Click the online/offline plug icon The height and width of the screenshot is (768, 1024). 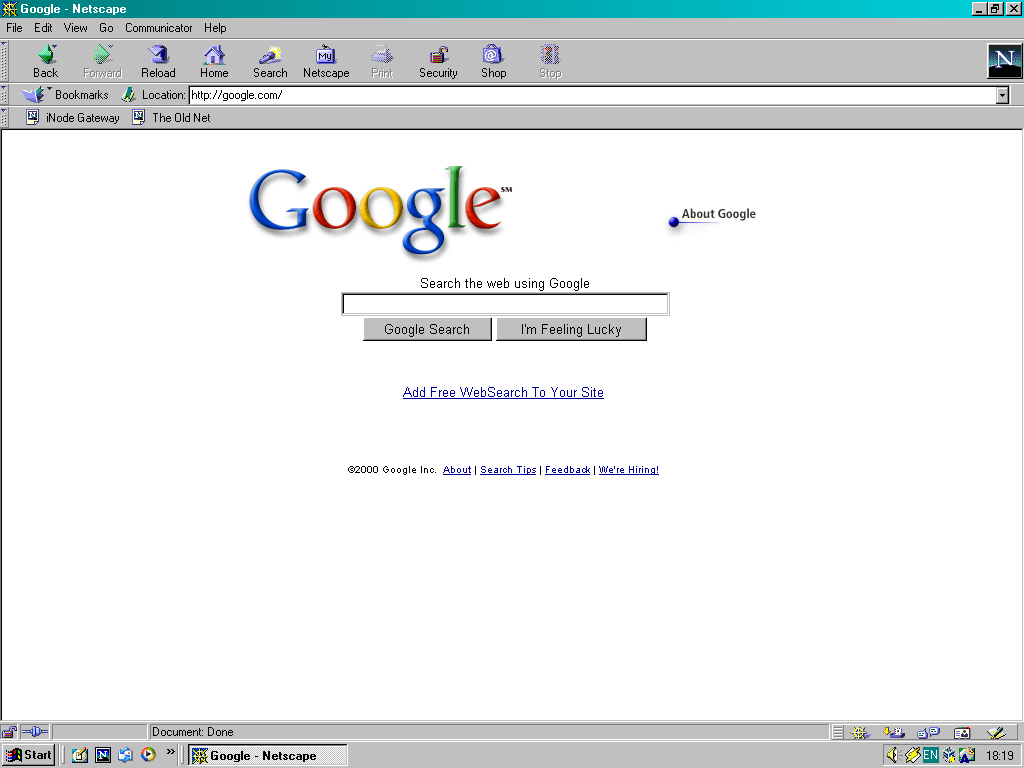click(x=35, y=732)
